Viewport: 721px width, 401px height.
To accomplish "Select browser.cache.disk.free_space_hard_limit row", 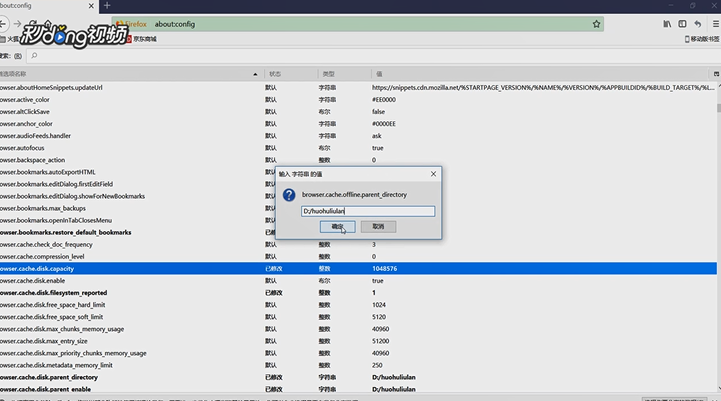I will coord(358,305).
